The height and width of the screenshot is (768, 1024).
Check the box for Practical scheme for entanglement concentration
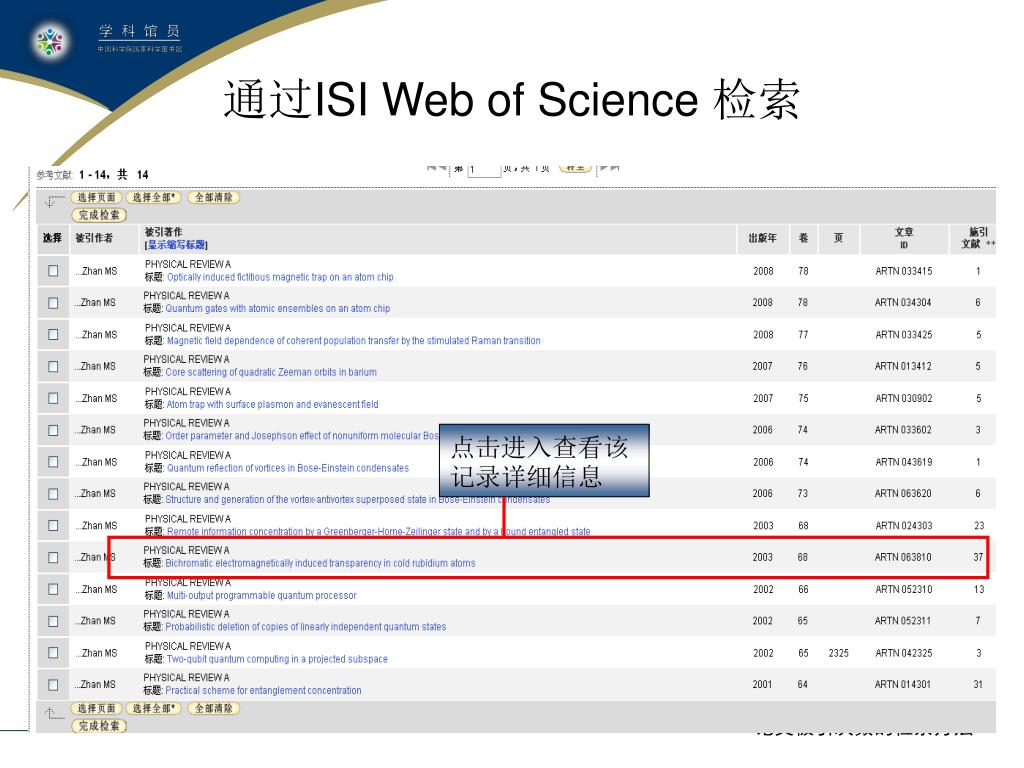tap(54, 685)
